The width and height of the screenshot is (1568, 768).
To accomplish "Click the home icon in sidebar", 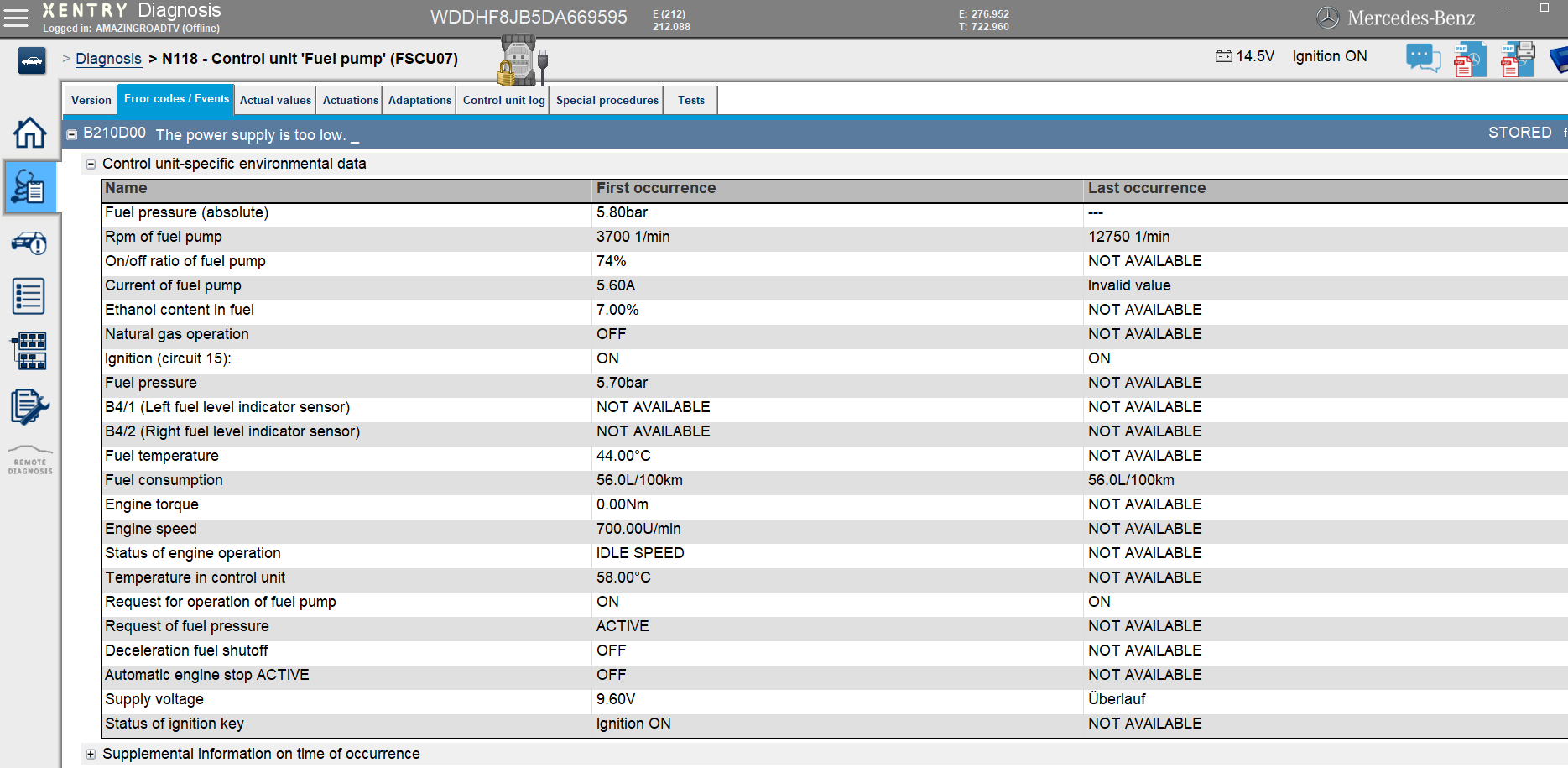I will point(29,133).
